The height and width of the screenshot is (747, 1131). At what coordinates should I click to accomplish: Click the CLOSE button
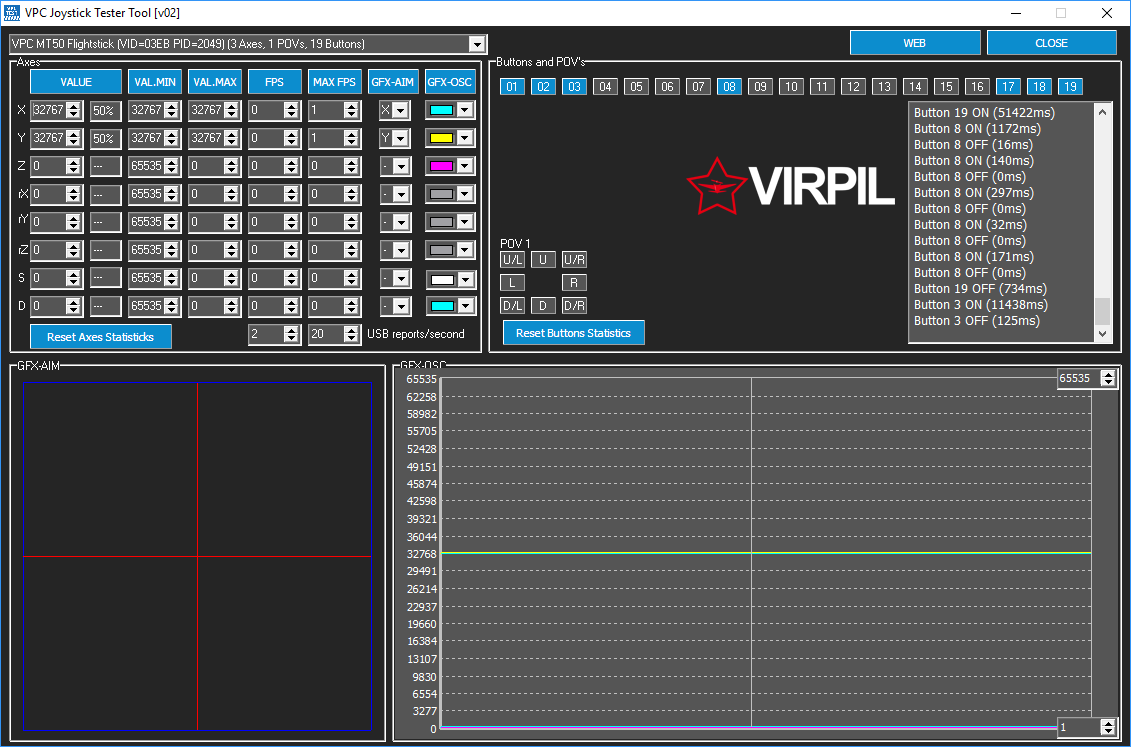(x=1051, y=43)
